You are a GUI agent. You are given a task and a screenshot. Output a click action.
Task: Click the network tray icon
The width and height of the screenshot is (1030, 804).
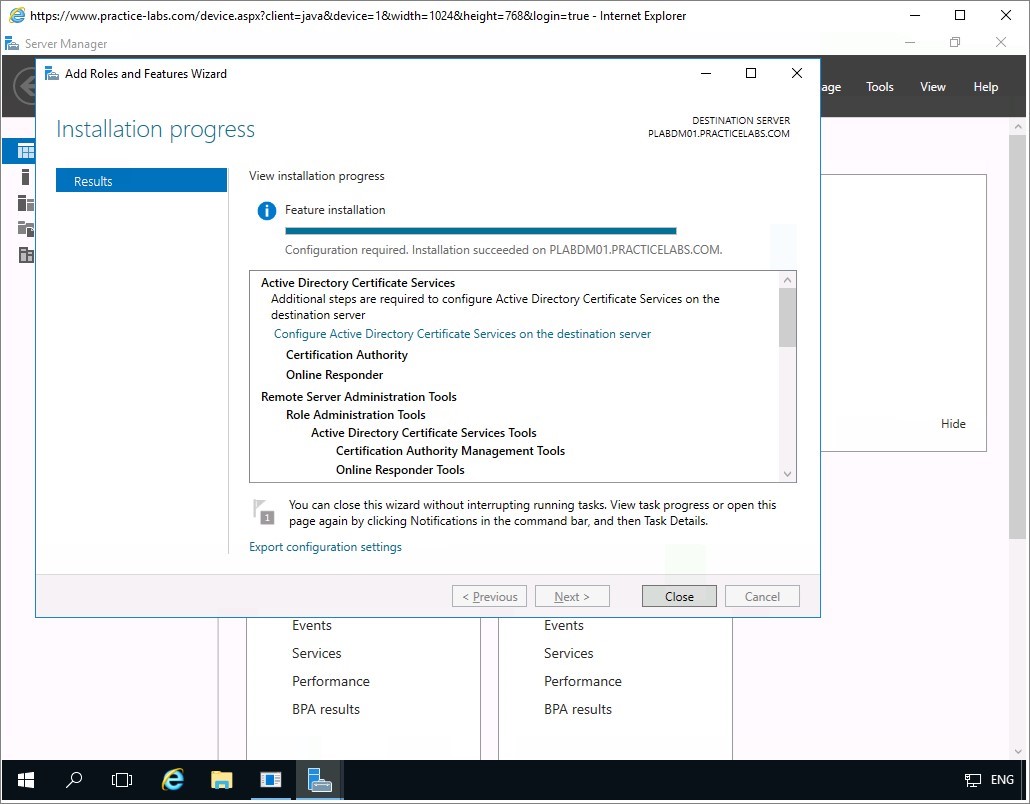(x=972, y=780)
